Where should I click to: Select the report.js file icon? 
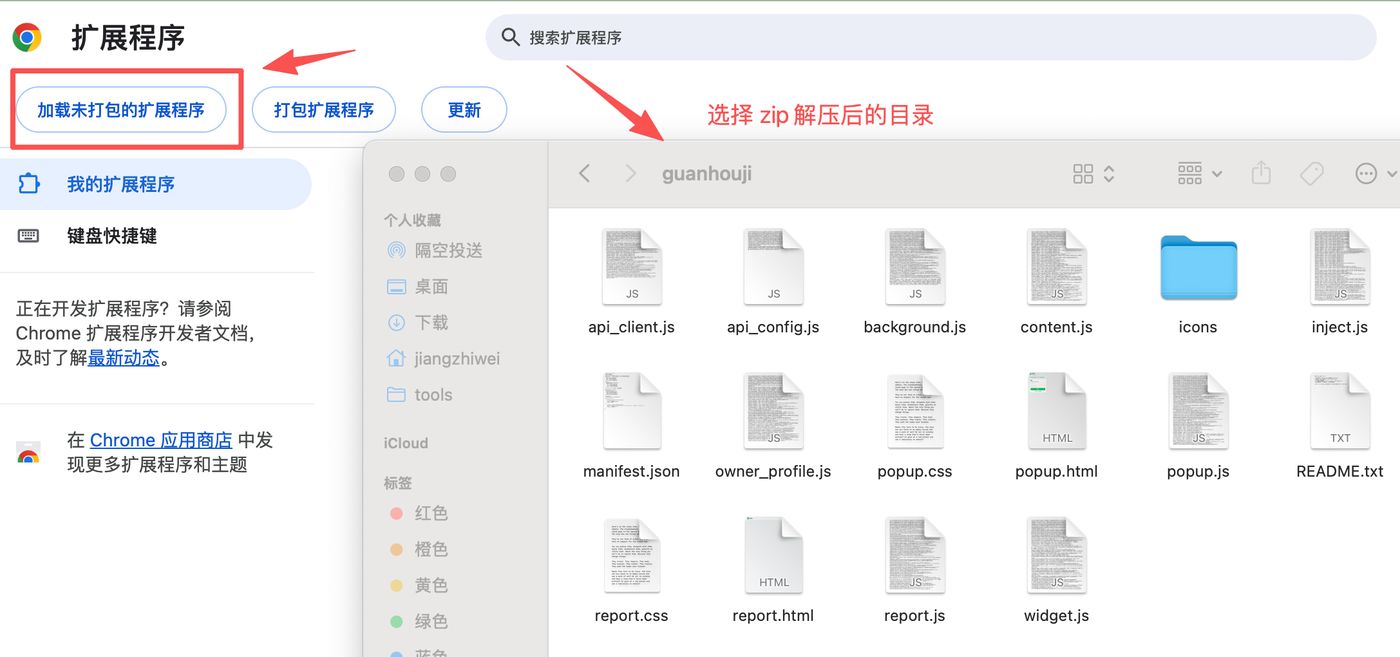[915, 555]
